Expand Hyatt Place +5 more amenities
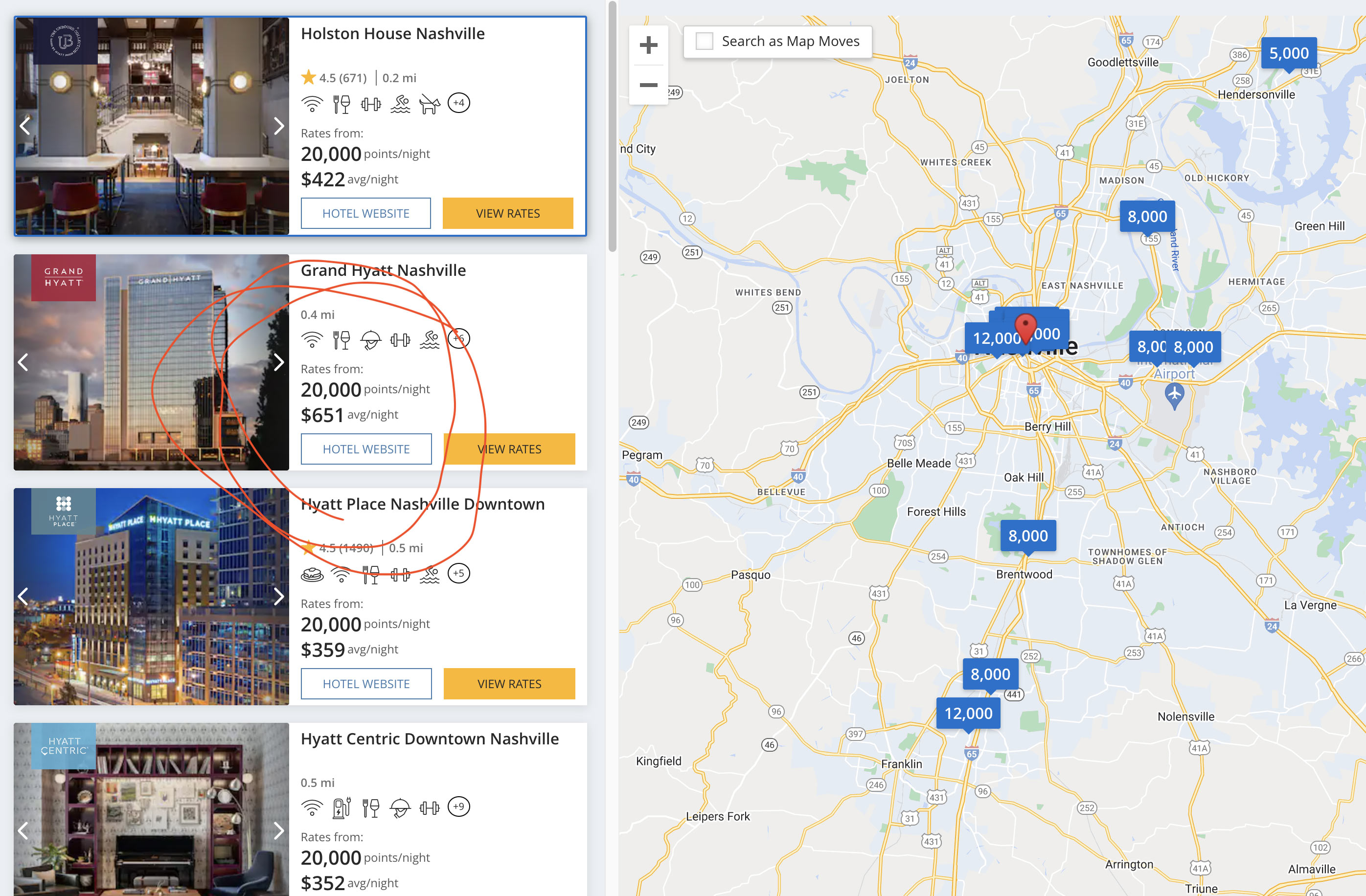Viewport: 1366px width, 896px height. (x=458, y=573)
